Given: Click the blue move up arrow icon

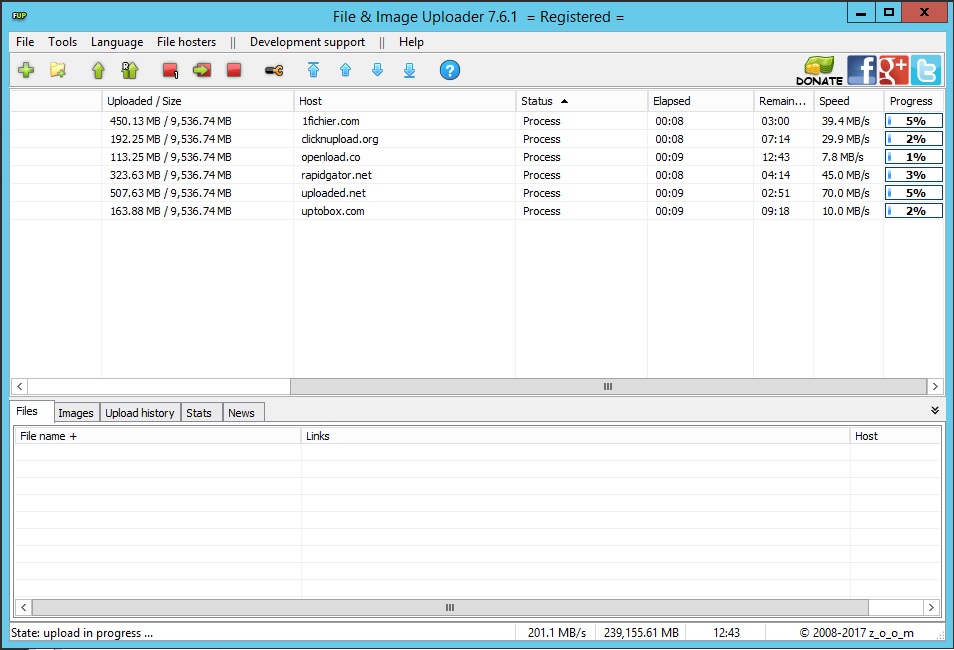Looking at the screenshot, I should (346, 70).
